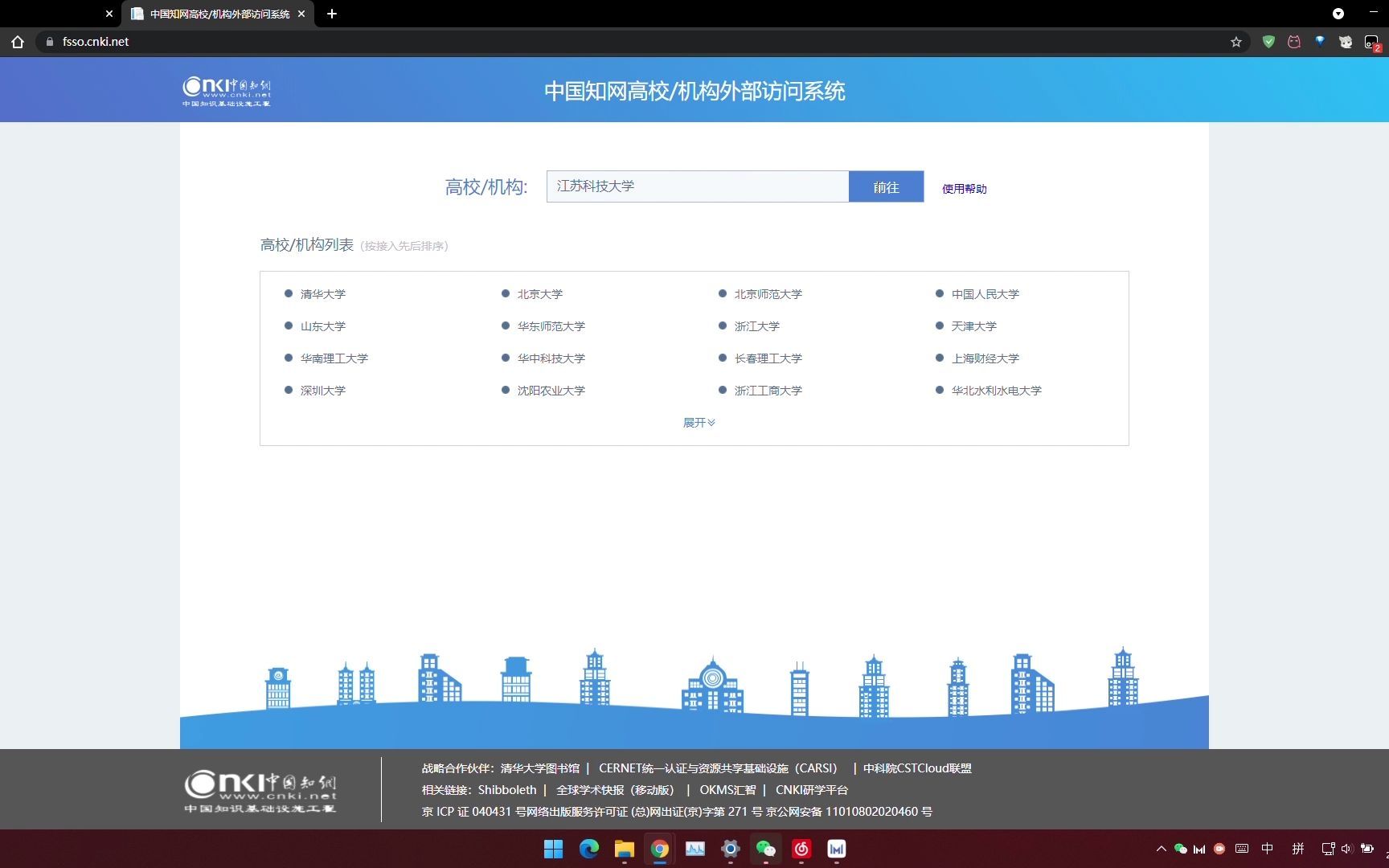Open the 清华大学图书馆 footer link
The width and height of the screenshot is (1389, 868).
click(540, 768)
